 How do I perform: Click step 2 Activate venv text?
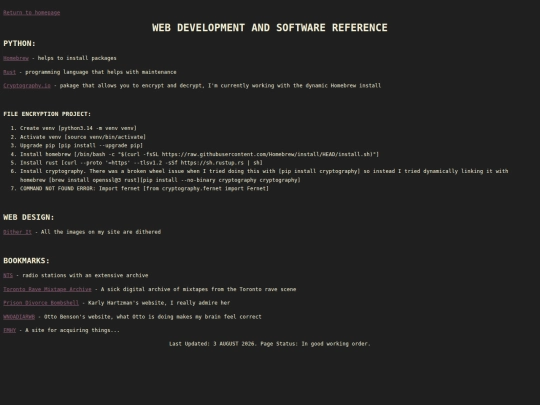(x=83, y=137)
